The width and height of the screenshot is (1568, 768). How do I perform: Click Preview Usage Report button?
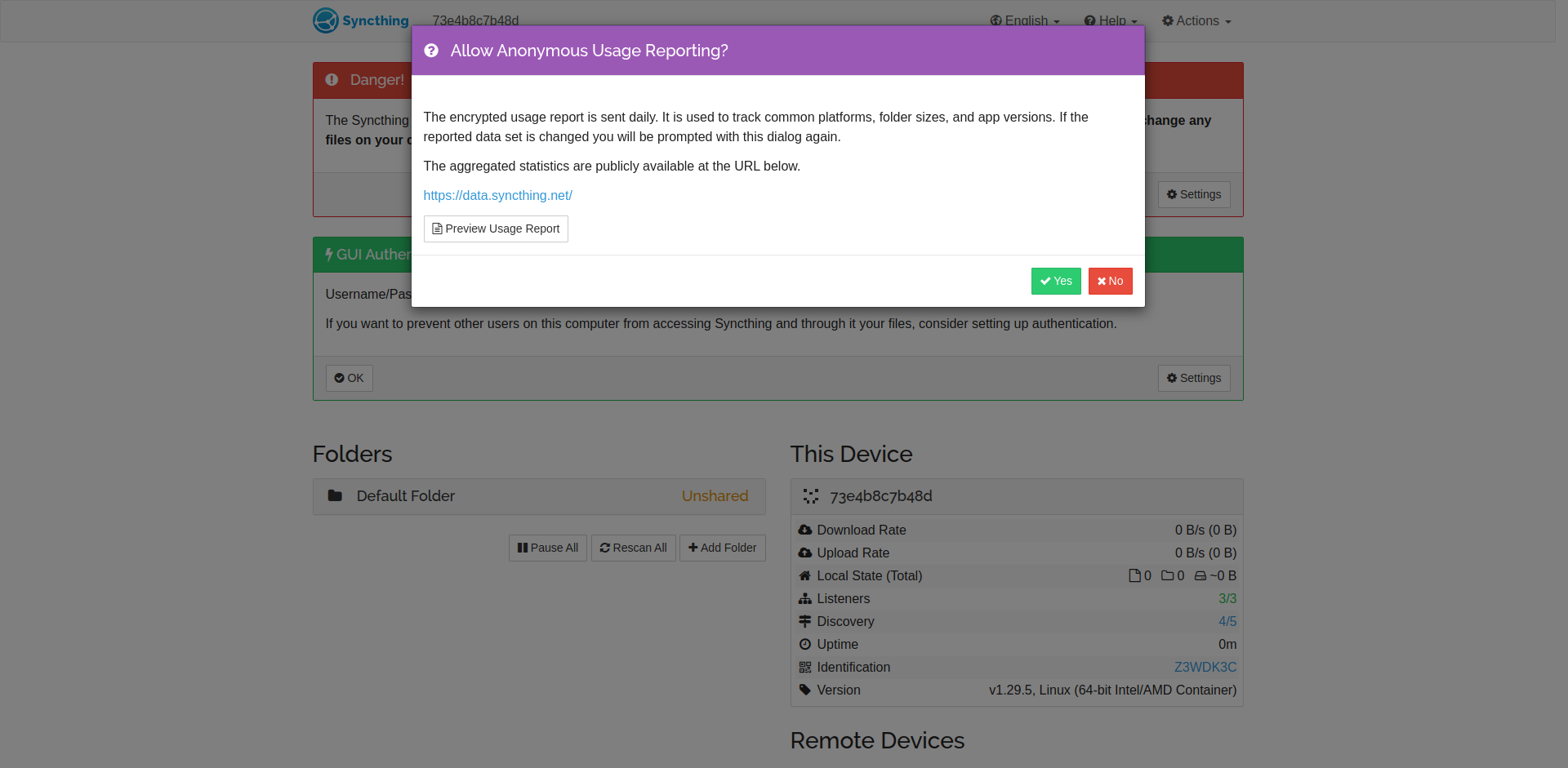coord(496,229)
